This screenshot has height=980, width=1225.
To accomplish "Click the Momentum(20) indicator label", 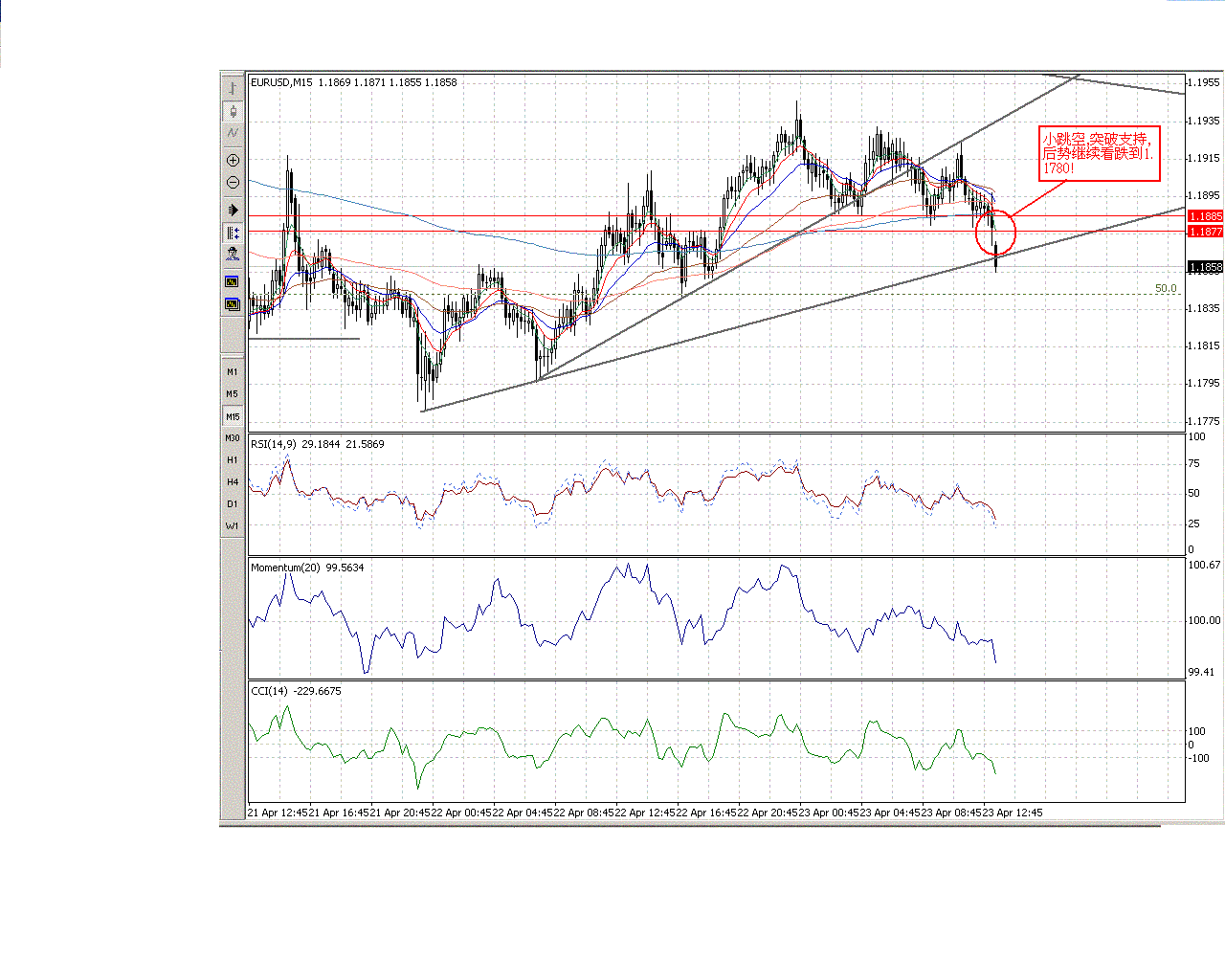I will pyautogui.click(x=285, y=568).
